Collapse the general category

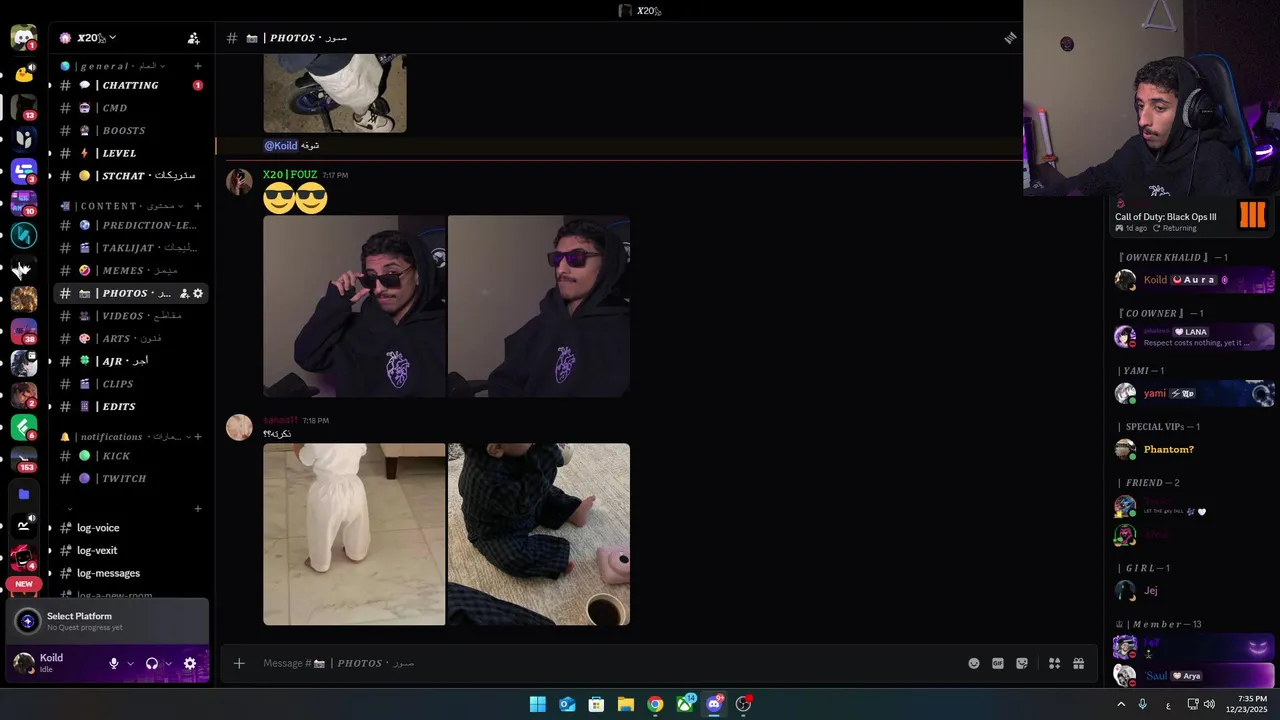click(x=111, y=66)
